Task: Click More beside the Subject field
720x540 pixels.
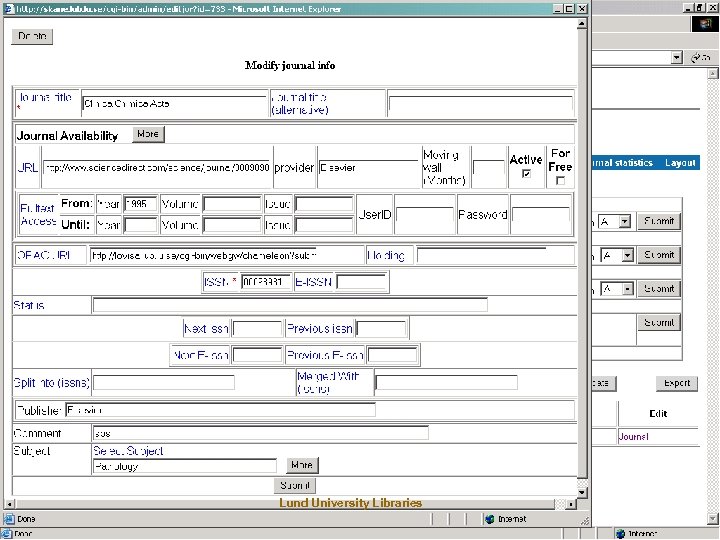Action: [x=302, y=465]
